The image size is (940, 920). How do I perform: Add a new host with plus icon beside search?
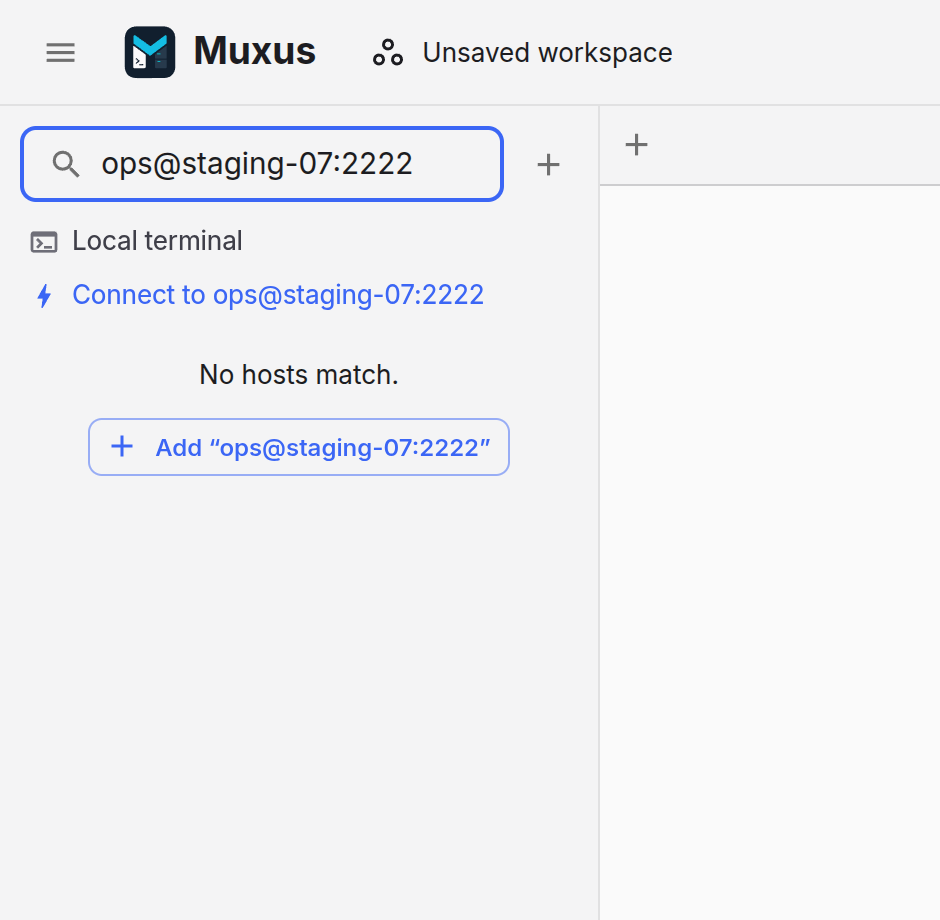click(549, 164)
